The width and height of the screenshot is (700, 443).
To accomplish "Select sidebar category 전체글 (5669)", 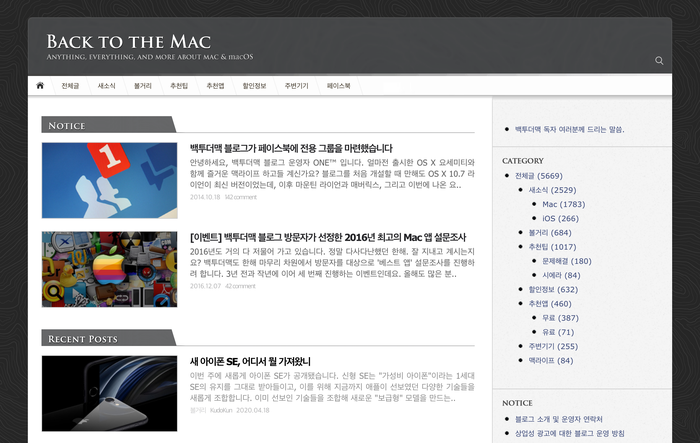I will [539, 176].
